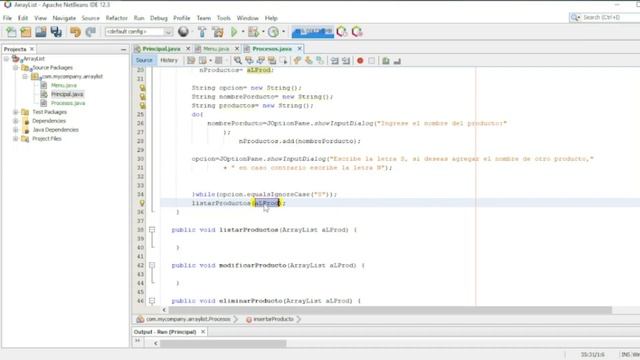The width and height of the screenshot is (640, 360).
Task: Start macro recording with red circle
Action: point(360,61)
